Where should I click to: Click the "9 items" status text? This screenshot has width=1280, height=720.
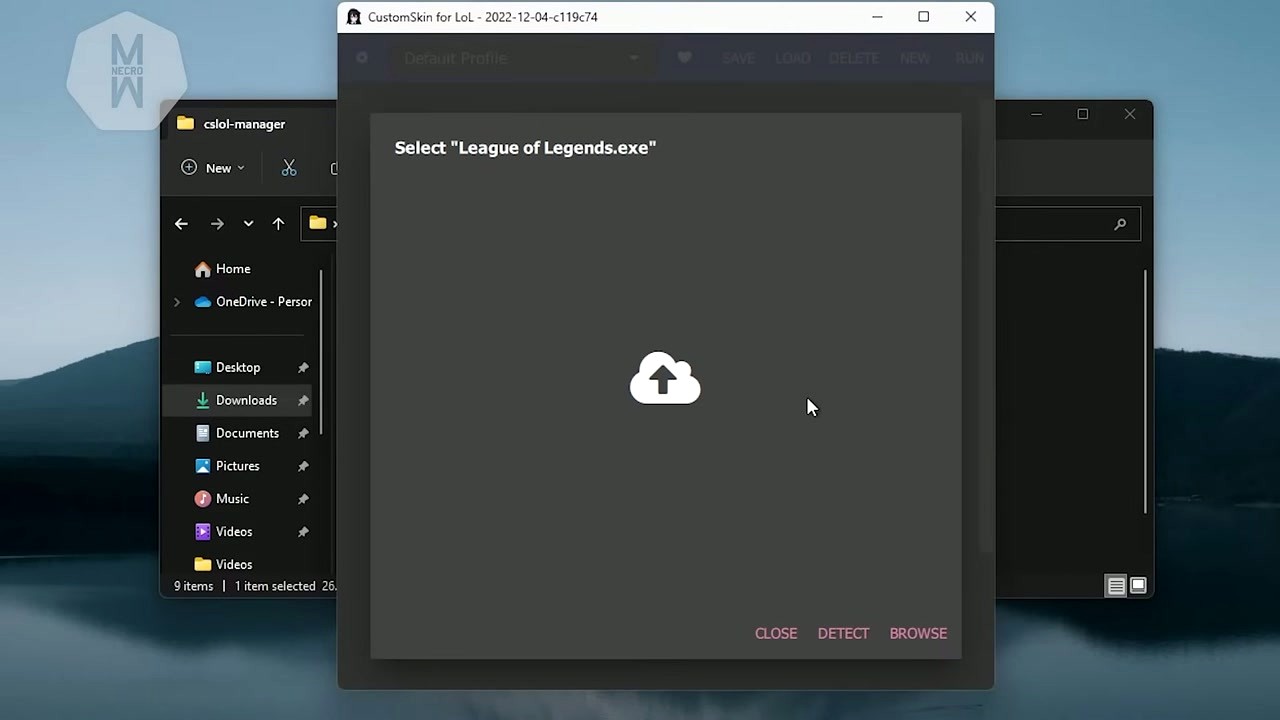[x=194, y=586]
